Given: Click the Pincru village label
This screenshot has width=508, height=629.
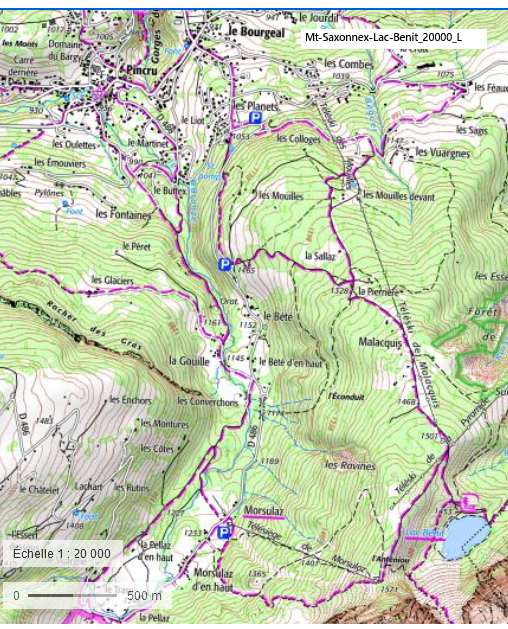Looking at the screenshot, I should point(142,70).
